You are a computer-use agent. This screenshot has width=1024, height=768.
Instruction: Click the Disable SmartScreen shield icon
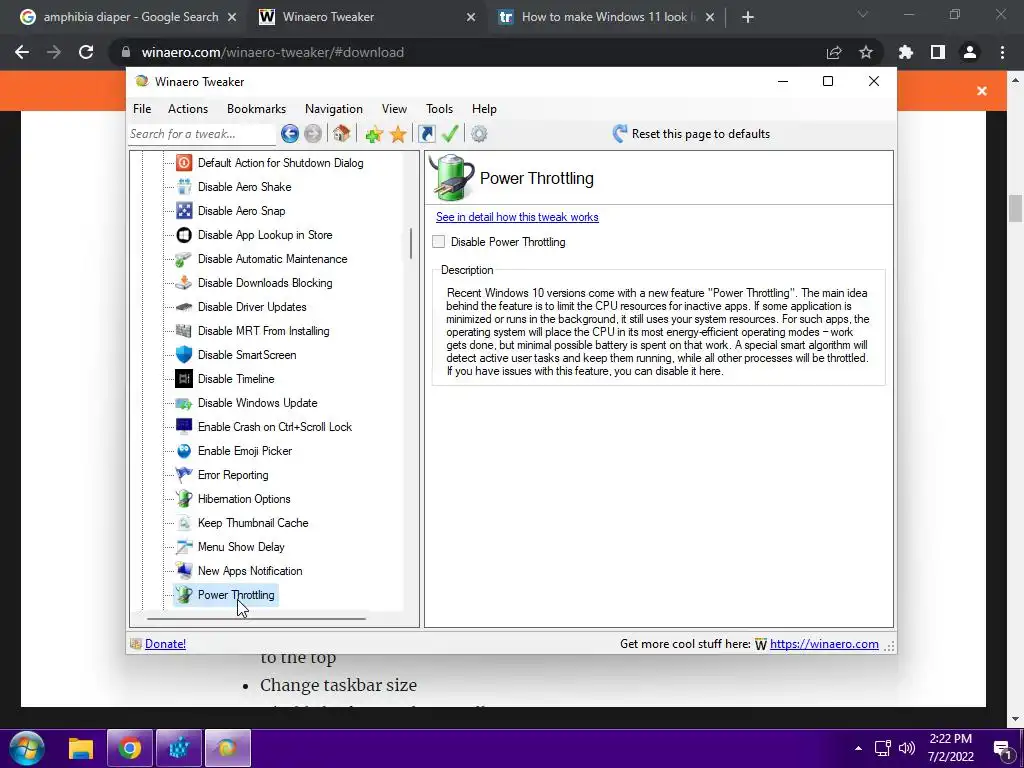(x=184, y=355)
